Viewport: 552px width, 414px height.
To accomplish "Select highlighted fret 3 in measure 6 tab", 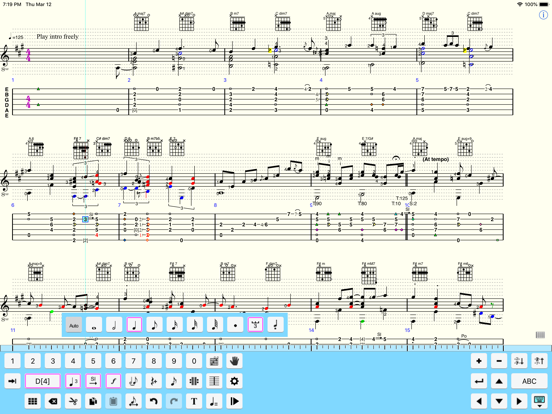I will [85, 219].
